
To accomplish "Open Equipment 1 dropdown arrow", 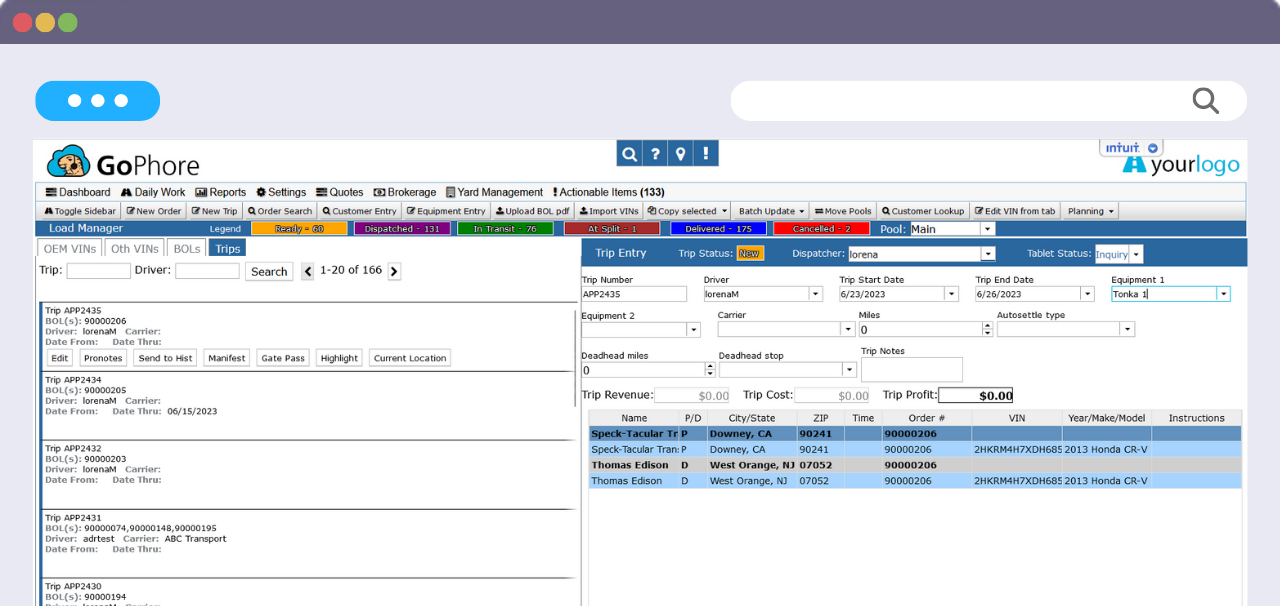I will click(1223, 294).
